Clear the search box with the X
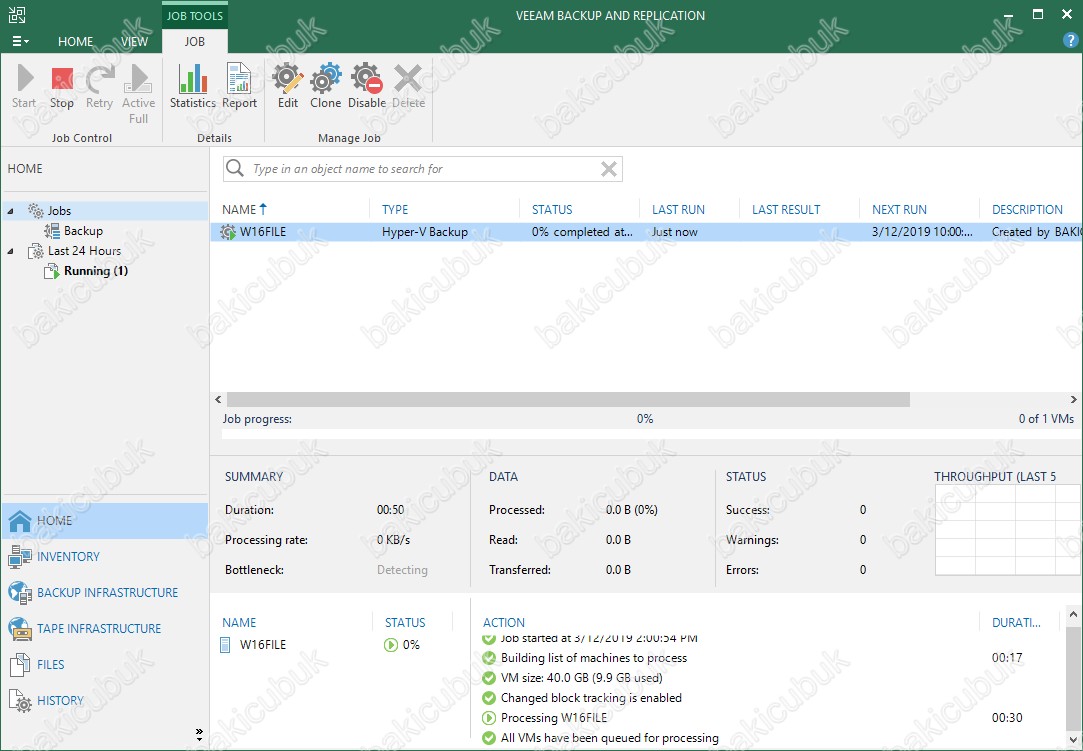The width and height of the screenshot is (1083, 751). [x=608, y=169]
